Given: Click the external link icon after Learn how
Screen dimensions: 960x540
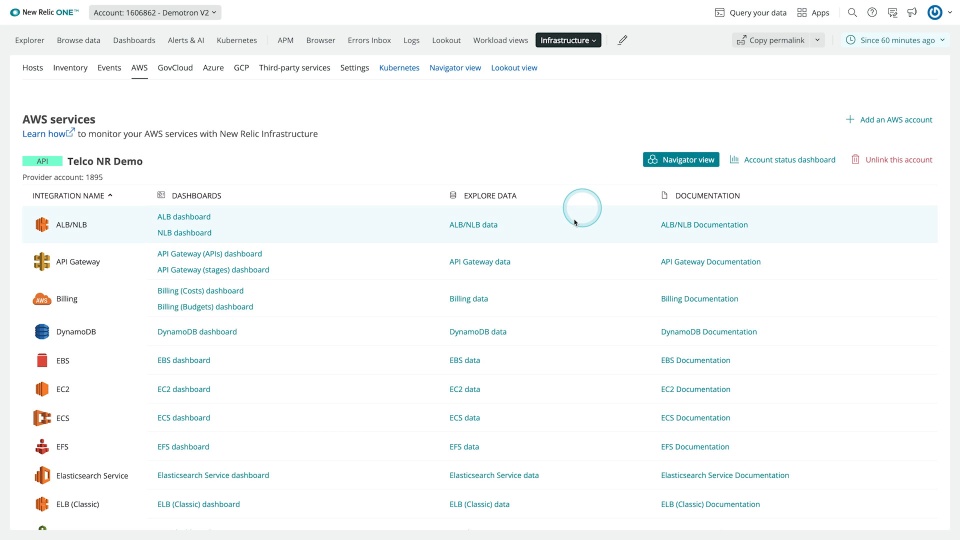Looking at the screenshot, I should pos(70,132).
